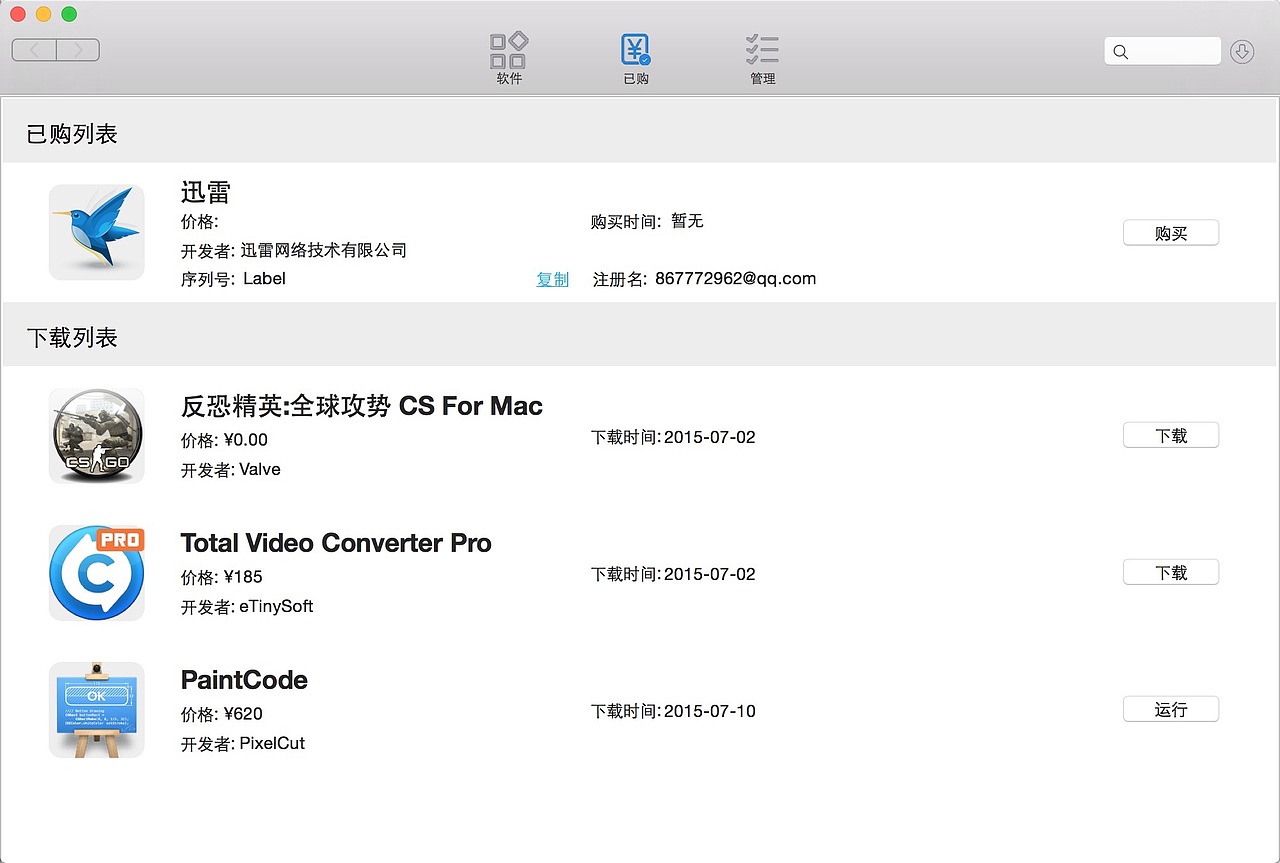The image size is (1280, 863).
Task: Open 反恐精英:全球攻势 CS For Mac title
Action: [362, 406]
